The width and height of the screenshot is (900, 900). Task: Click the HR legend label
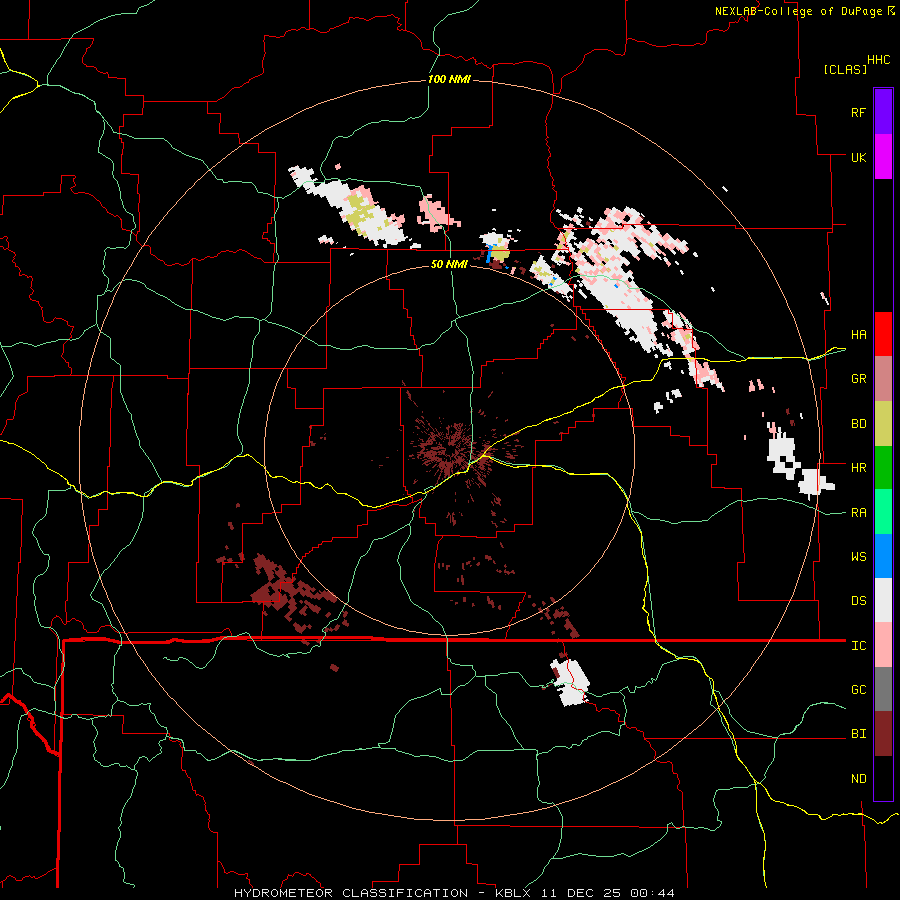click(x=859, y=468)
